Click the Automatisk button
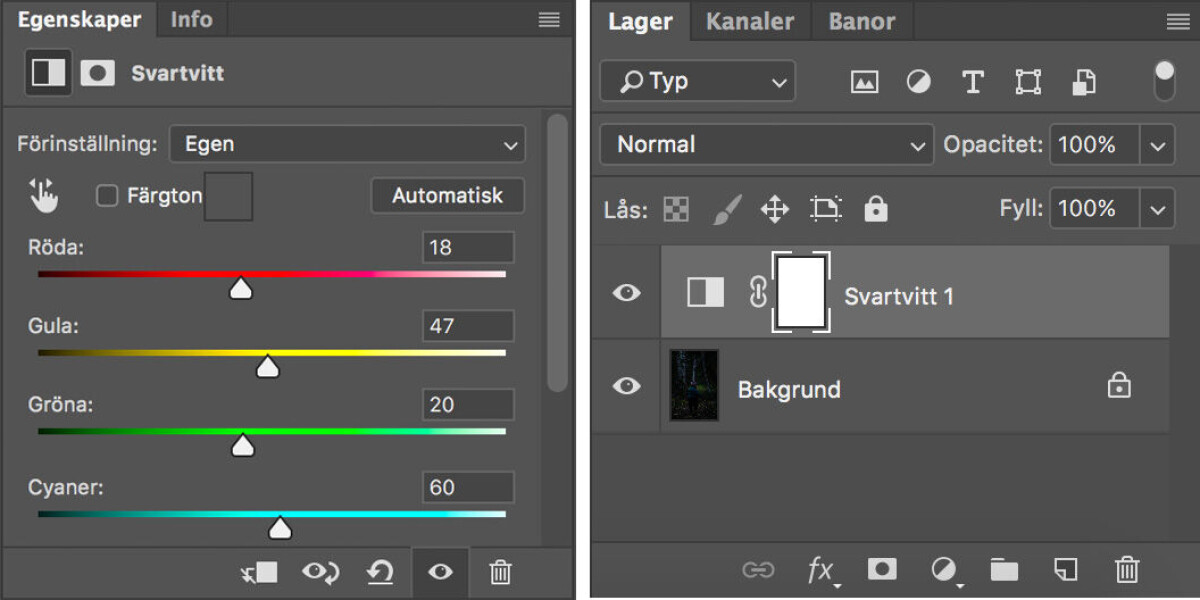This screenshot has height=600, width=1200. click(x=447, y=195)
